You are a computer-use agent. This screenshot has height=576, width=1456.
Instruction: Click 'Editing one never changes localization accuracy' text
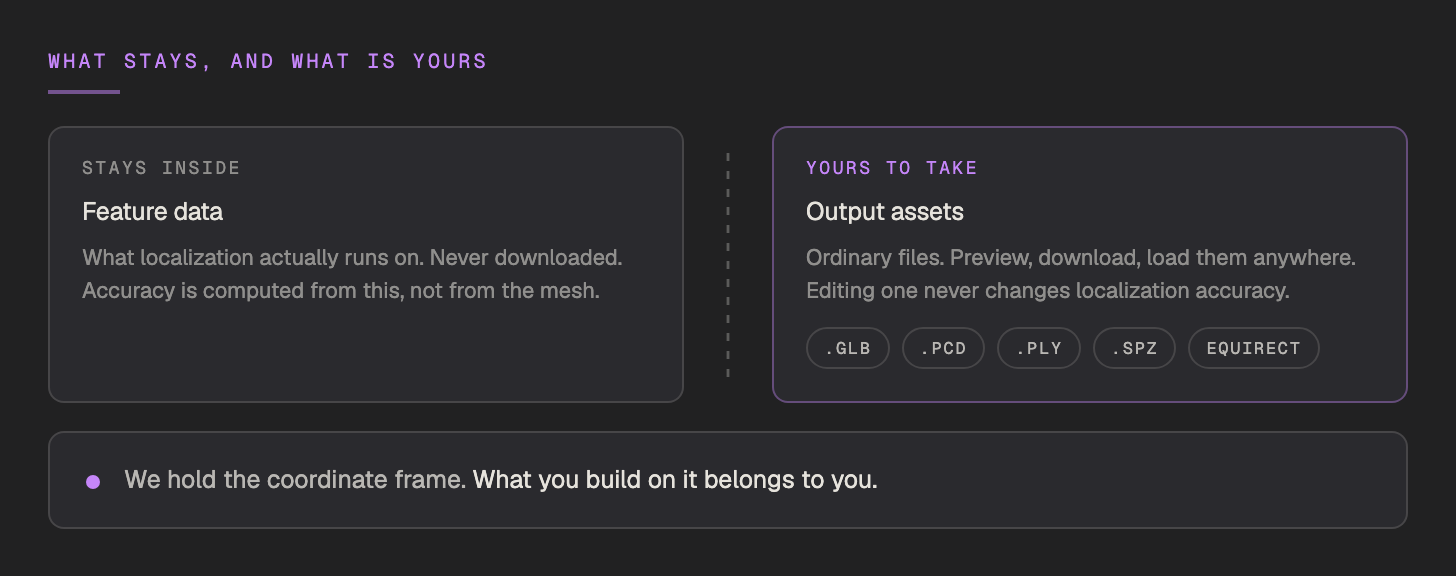tap(1048, 292)
